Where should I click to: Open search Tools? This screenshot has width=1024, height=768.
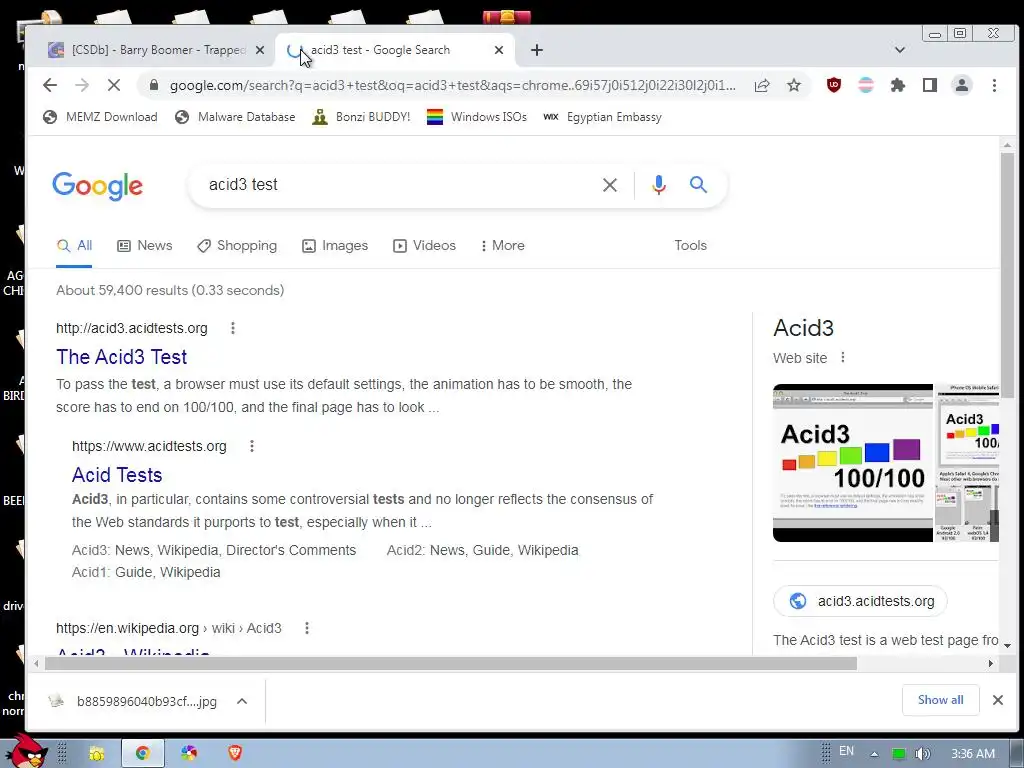click(690, 246)
